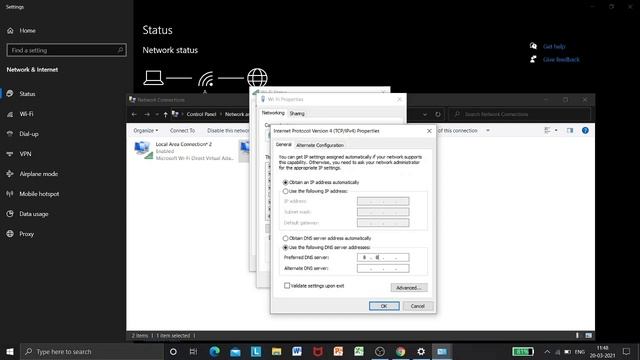Viewport: 640px width, 360px height.
Task: Open view options dropdown arrow
Action: coord(556,131)
